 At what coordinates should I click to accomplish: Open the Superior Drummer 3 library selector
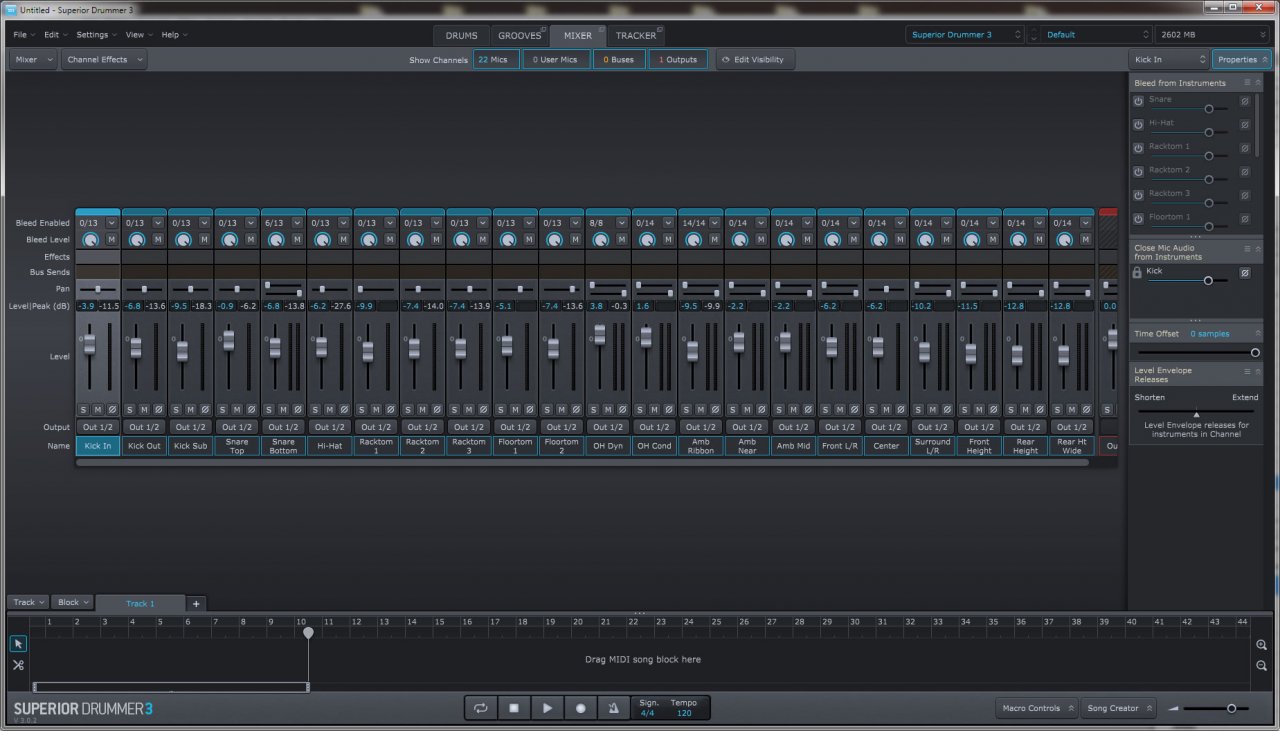(x=965, y=34)
